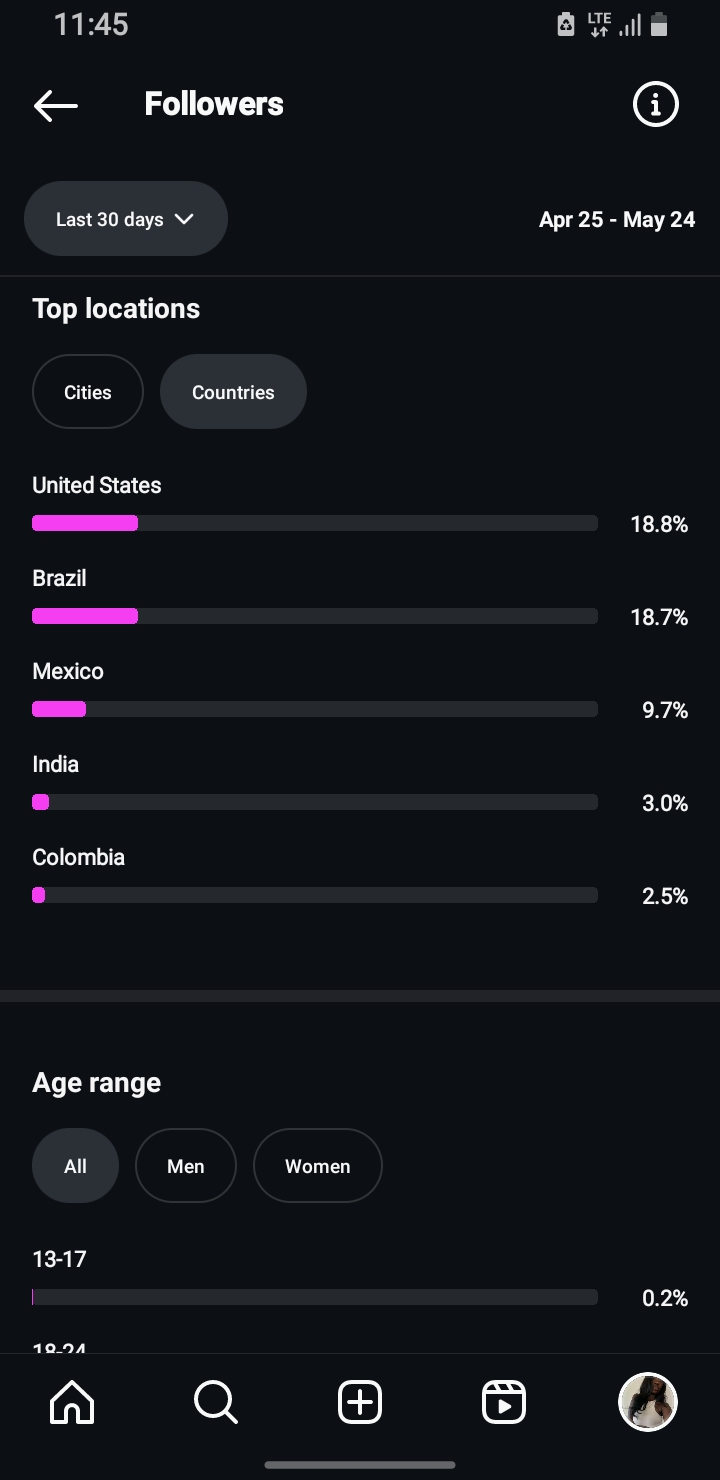Open the Search magnifier icon
Viewport: 720px width, 1480px height.
216,1402
